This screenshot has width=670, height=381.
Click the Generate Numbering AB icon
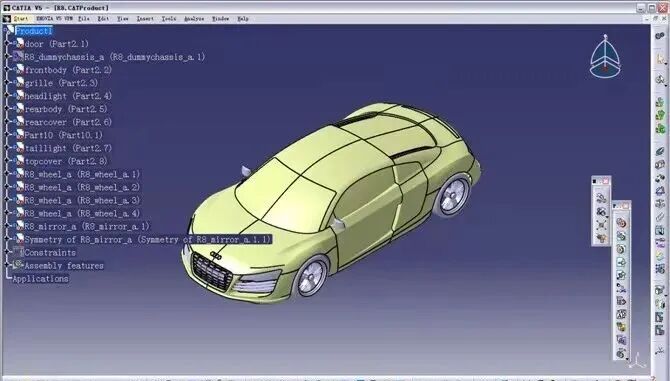pos(621,315)
